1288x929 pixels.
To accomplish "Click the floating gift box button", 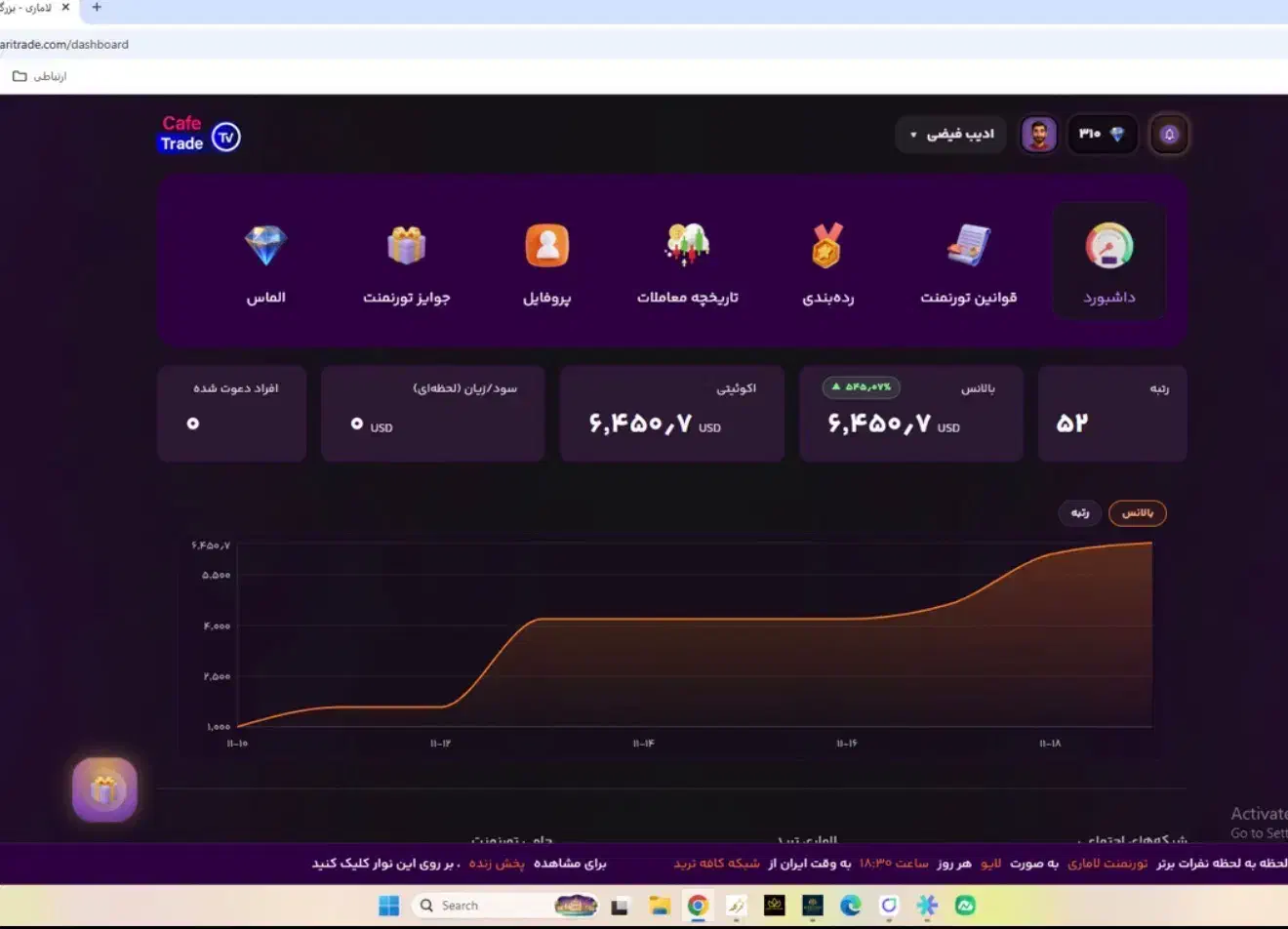I will (x=104, y=789).
